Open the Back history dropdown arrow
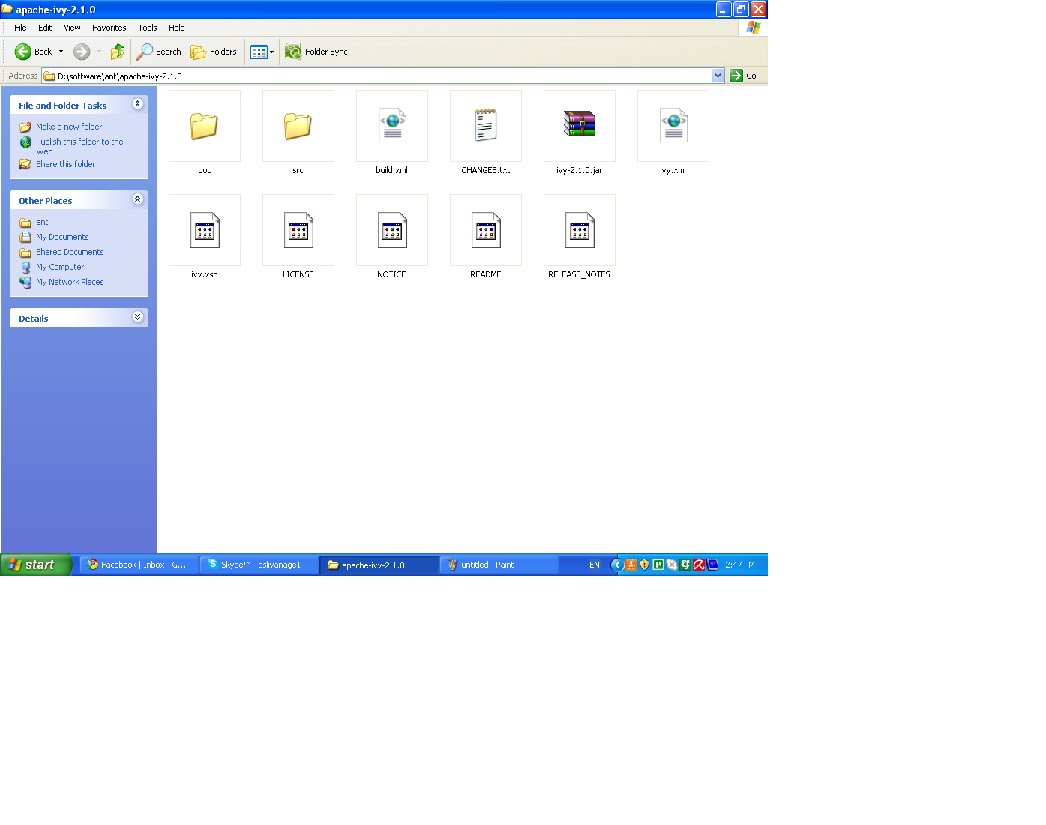The image size is (1046, 825). coord(61,51)
